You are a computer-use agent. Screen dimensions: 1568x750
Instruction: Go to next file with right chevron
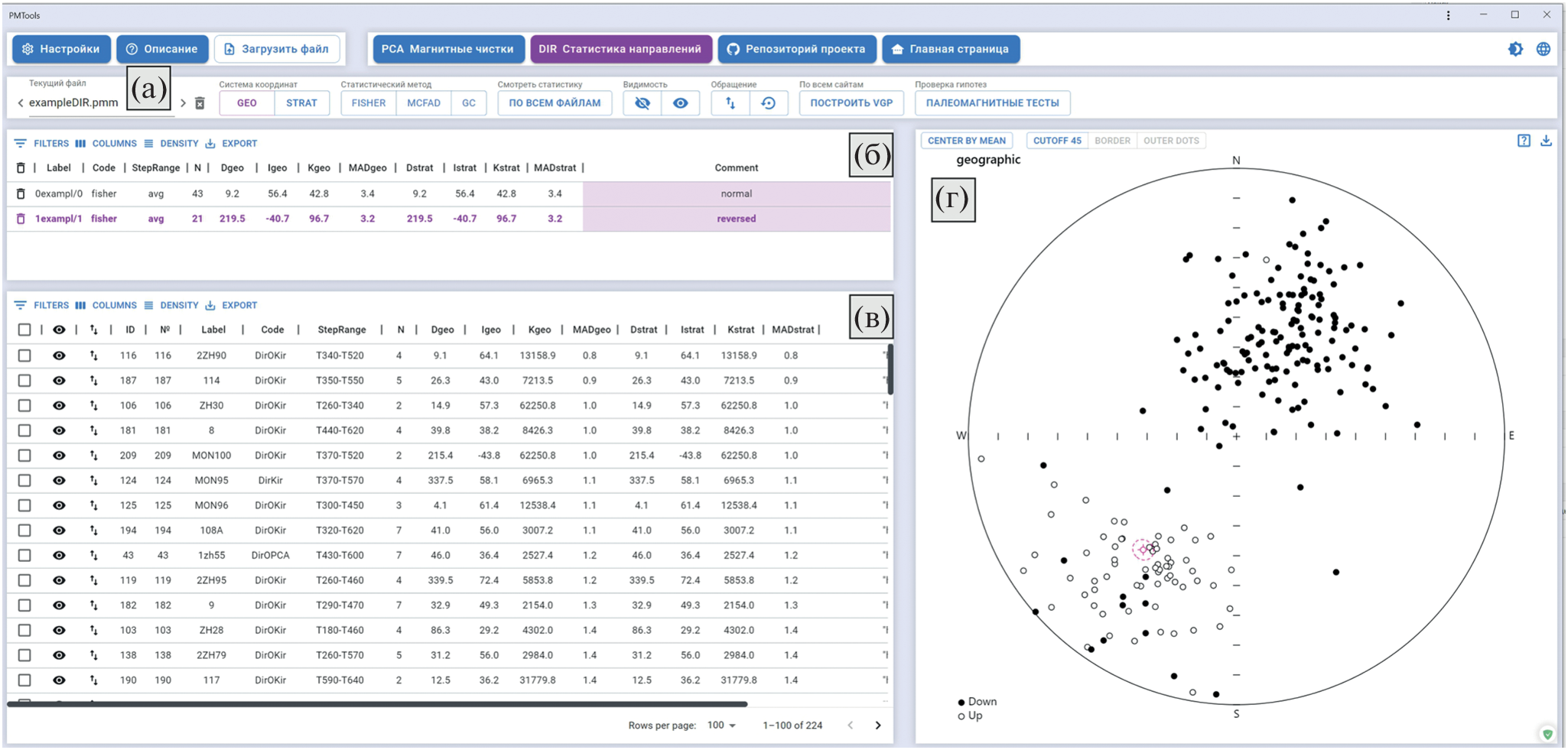[x=183, y=103]
